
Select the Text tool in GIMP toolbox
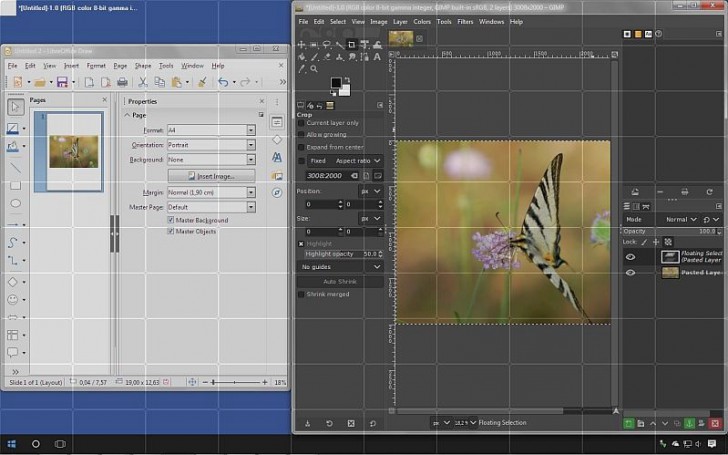[377, 57]
